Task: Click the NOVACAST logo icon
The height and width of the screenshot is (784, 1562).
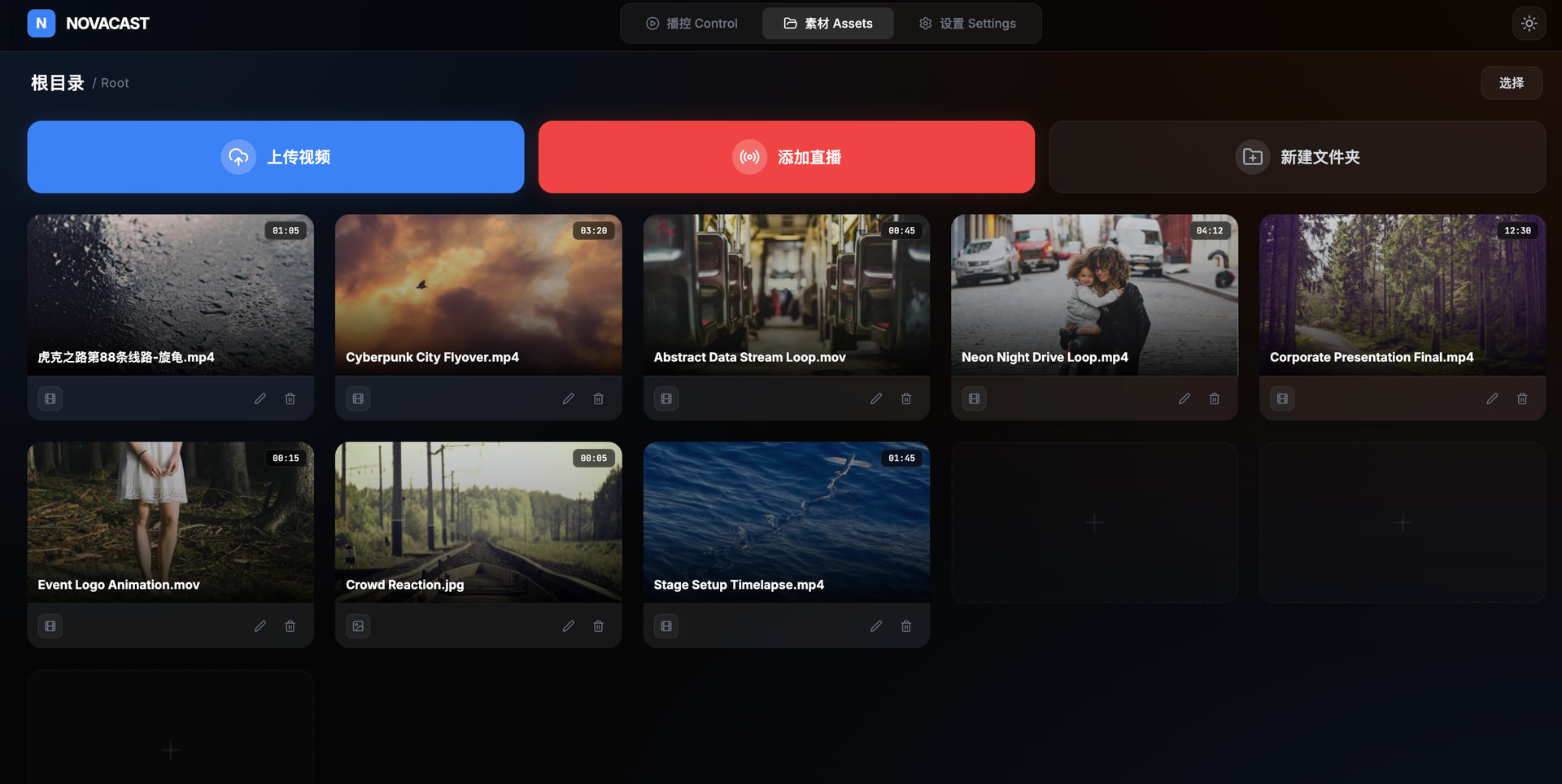Action: pyautogui.click(x=41, y=24)
